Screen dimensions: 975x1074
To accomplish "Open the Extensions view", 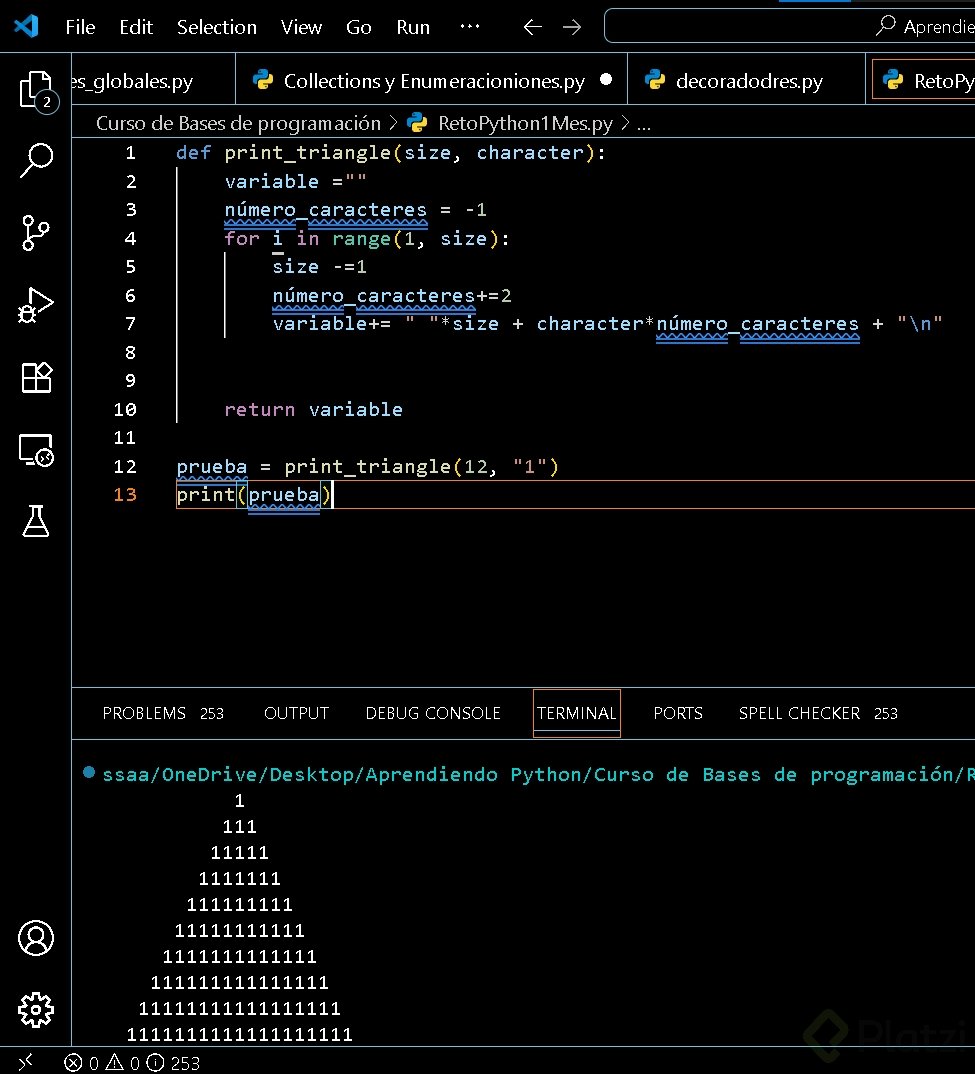I will click(x=36, y=377).
